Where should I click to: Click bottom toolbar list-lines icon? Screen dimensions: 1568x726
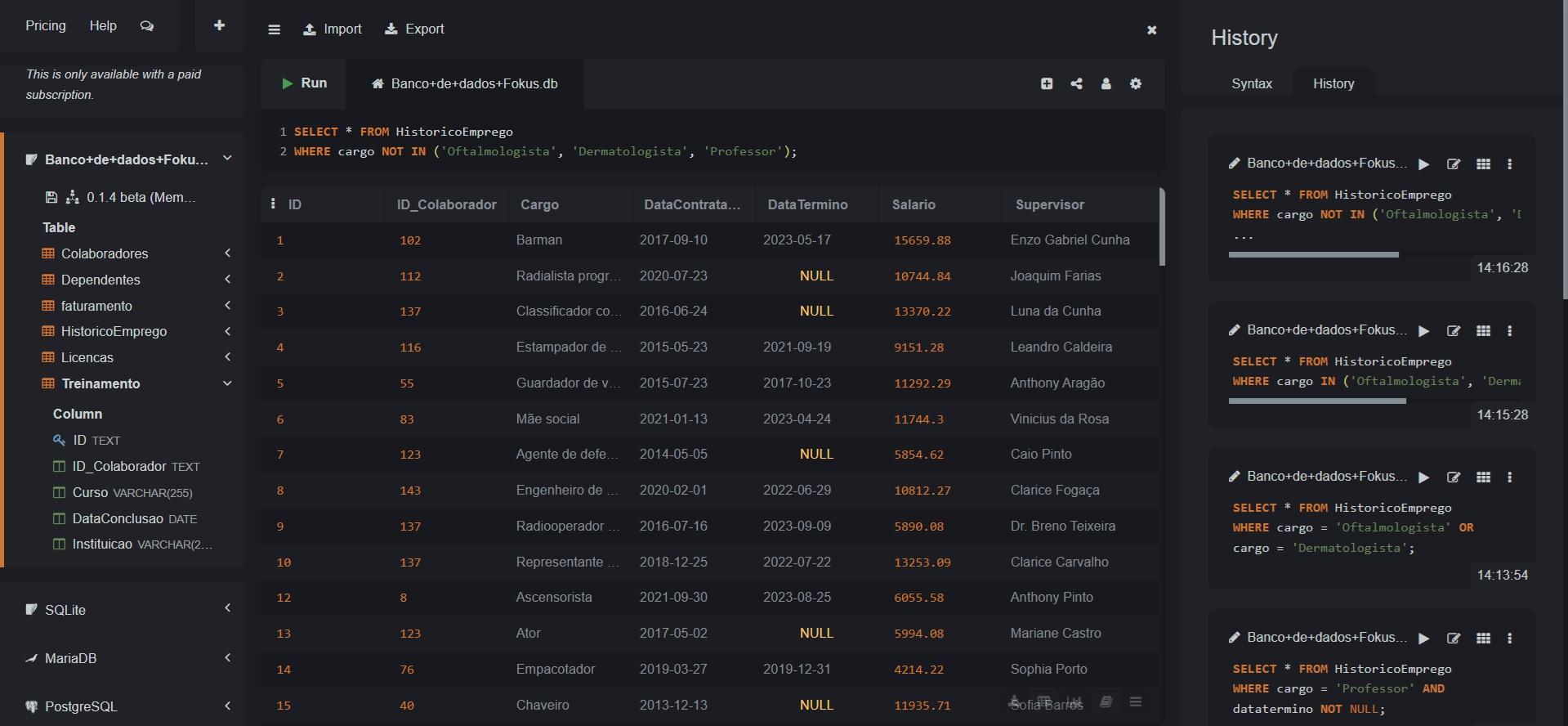[x=1135, y=701]
